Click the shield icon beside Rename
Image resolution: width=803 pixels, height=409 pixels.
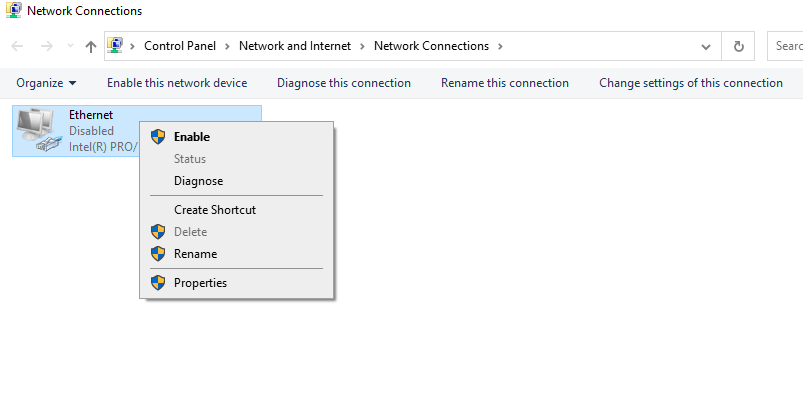[x=157, y=254]
